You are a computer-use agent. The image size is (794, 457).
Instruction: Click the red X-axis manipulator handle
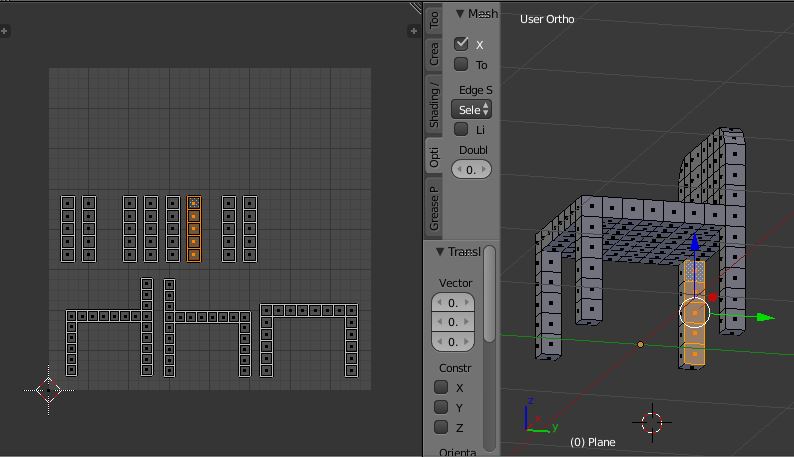(x=713, y=297)
